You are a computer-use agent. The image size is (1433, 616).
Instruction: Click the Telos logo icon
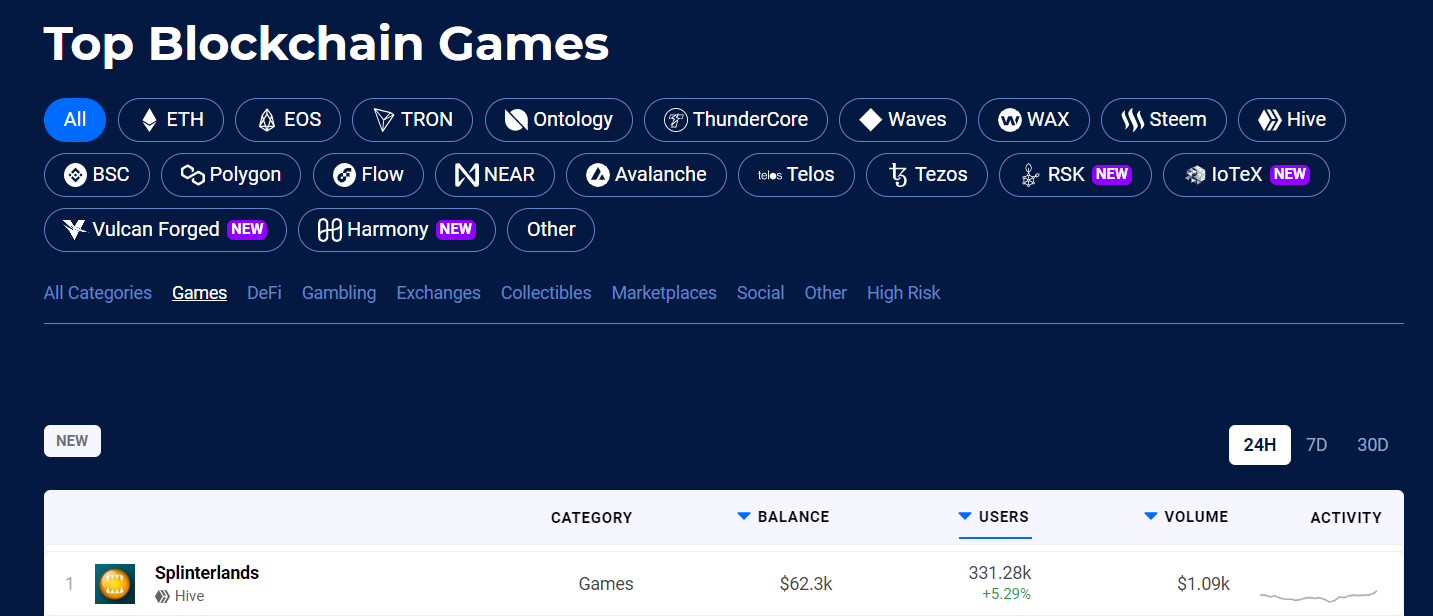pos(770,175)
